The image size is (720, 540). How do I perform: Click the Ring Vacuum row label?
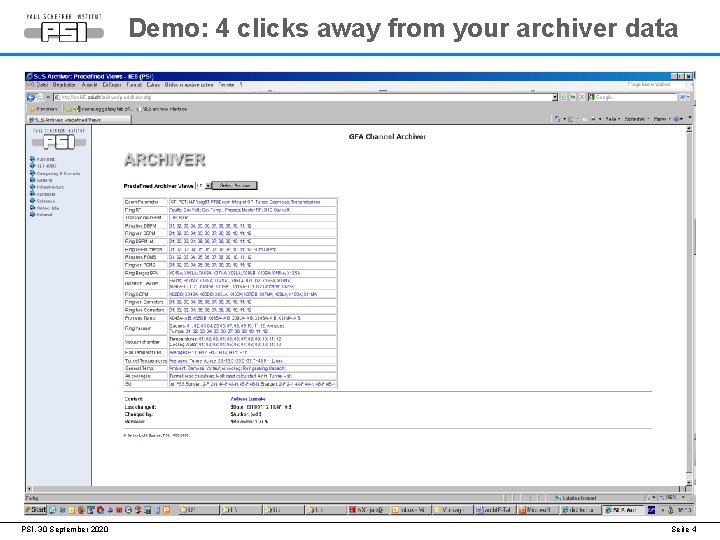click(138, 328)
